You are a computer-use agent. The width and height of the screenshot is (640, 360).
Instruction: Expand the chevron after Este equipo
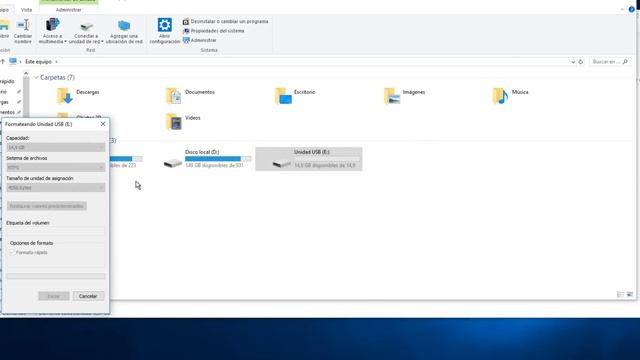coord(56,62)
